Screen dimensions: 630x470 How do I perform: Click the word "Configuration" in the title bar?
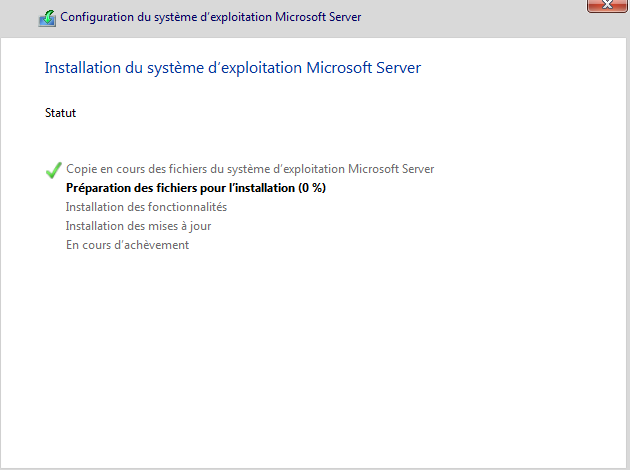(97, 18)
